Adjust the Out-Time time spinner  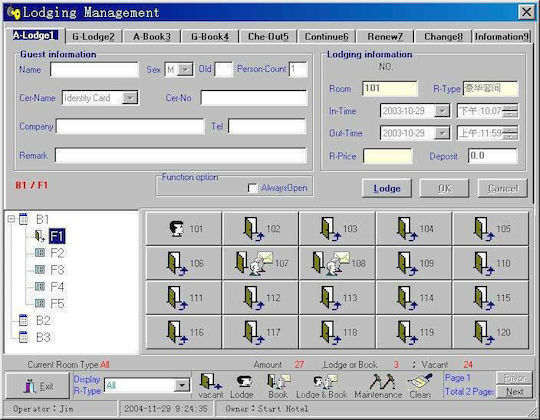[510, 133]
